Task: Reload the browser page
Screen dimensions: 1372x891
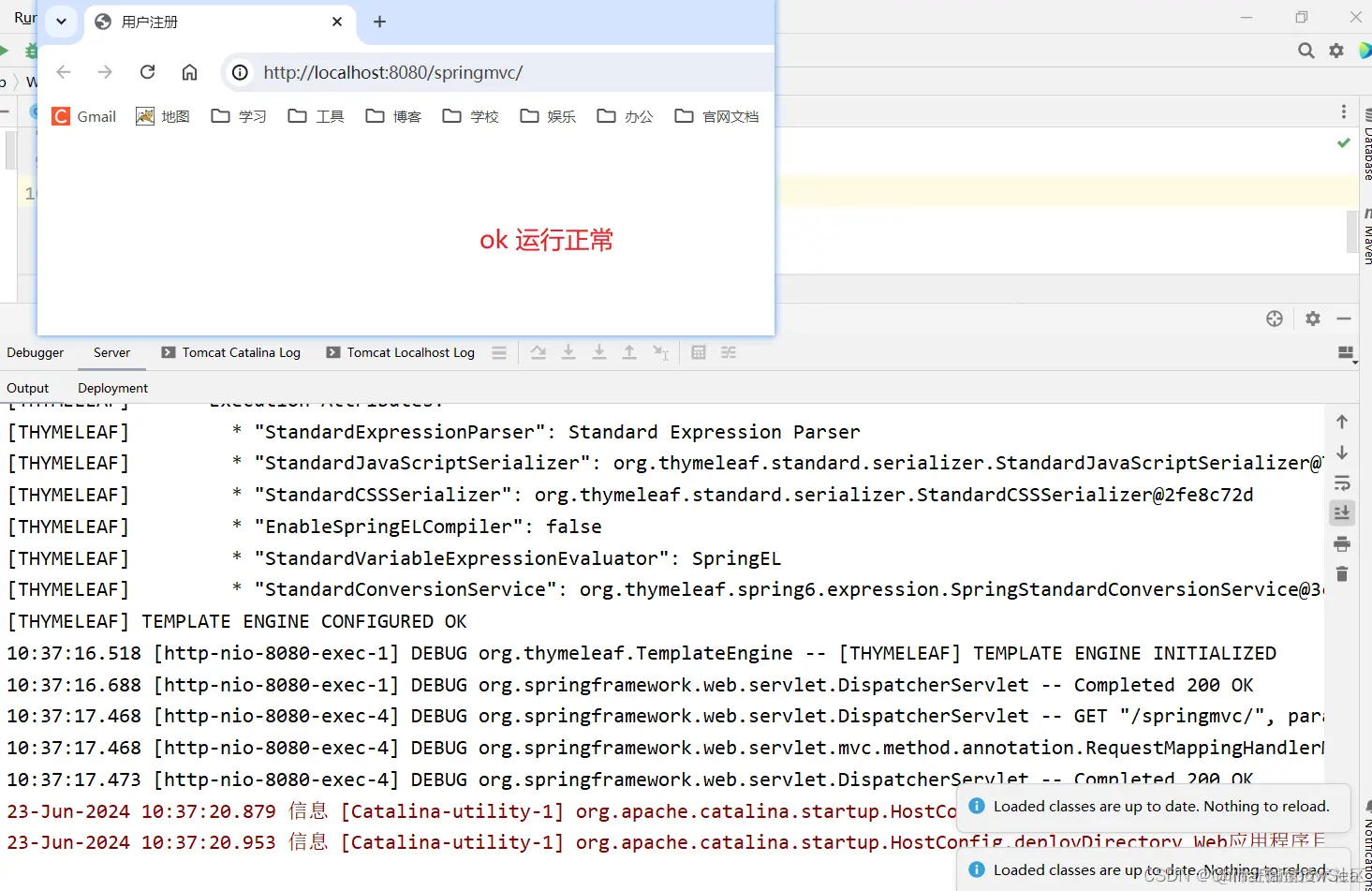Action: click(147, 72)
